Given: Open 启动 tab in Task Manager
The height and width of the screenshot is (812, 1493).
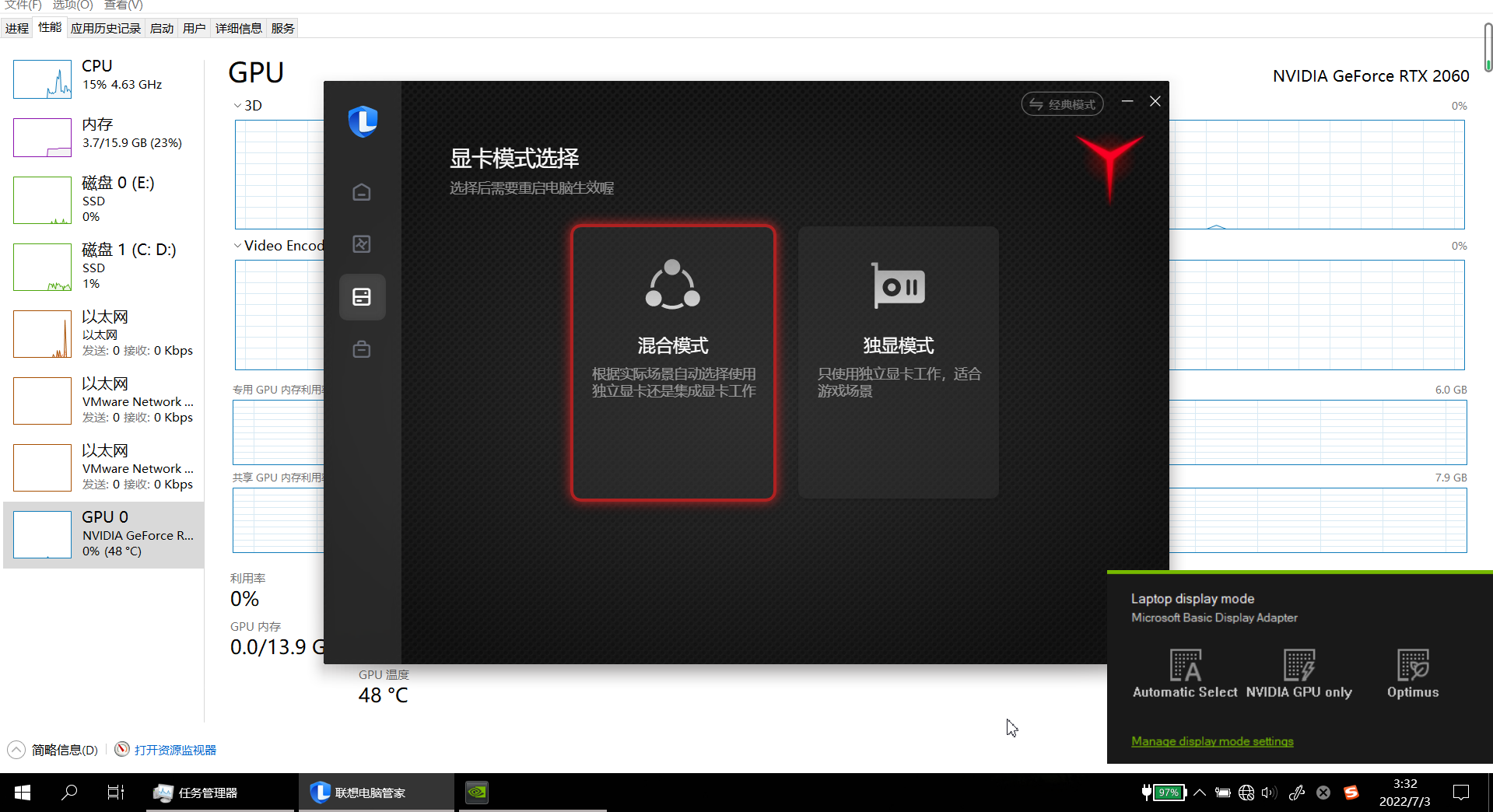Looking at the screenshot, I should pos(162,29).
